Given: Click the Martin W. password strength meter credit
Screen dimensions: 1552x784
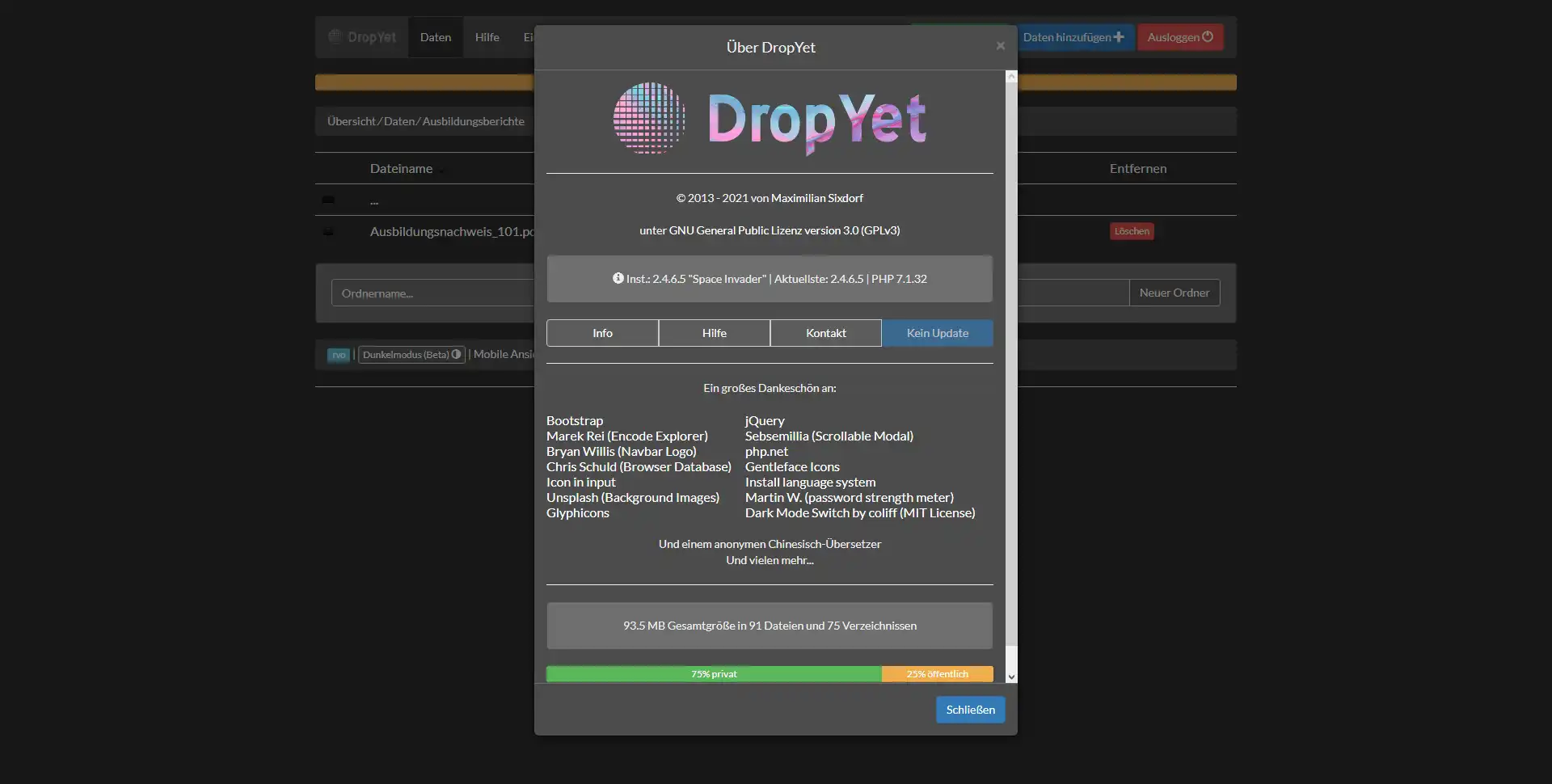Looking at the screenshot, I should coord(850,497).
